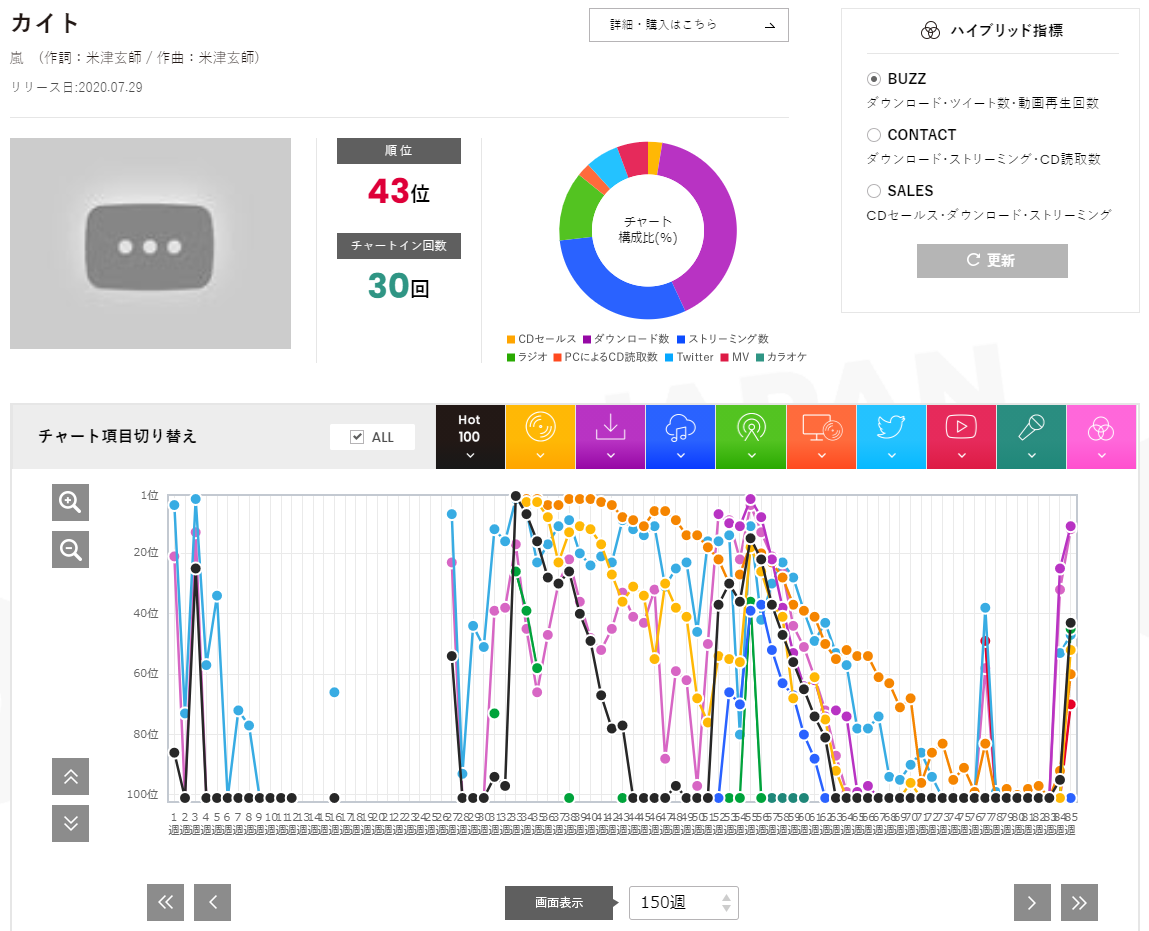Click the black data point at 1位 peak
Viewport: 1149px width, 931px height.
(516, 497)
